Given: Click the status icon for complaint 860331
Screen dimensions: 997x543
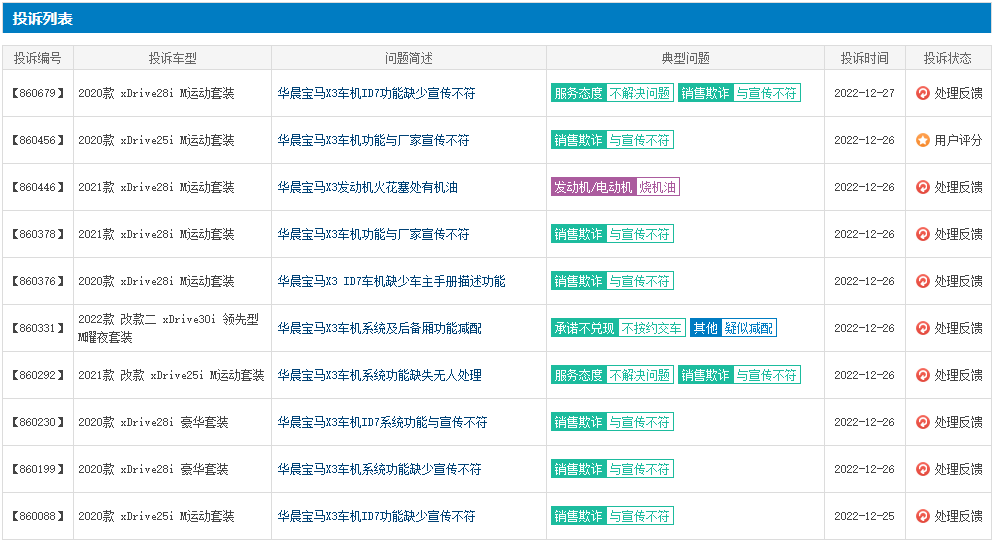Looking at the screenshot, I should tap(923, 329).
